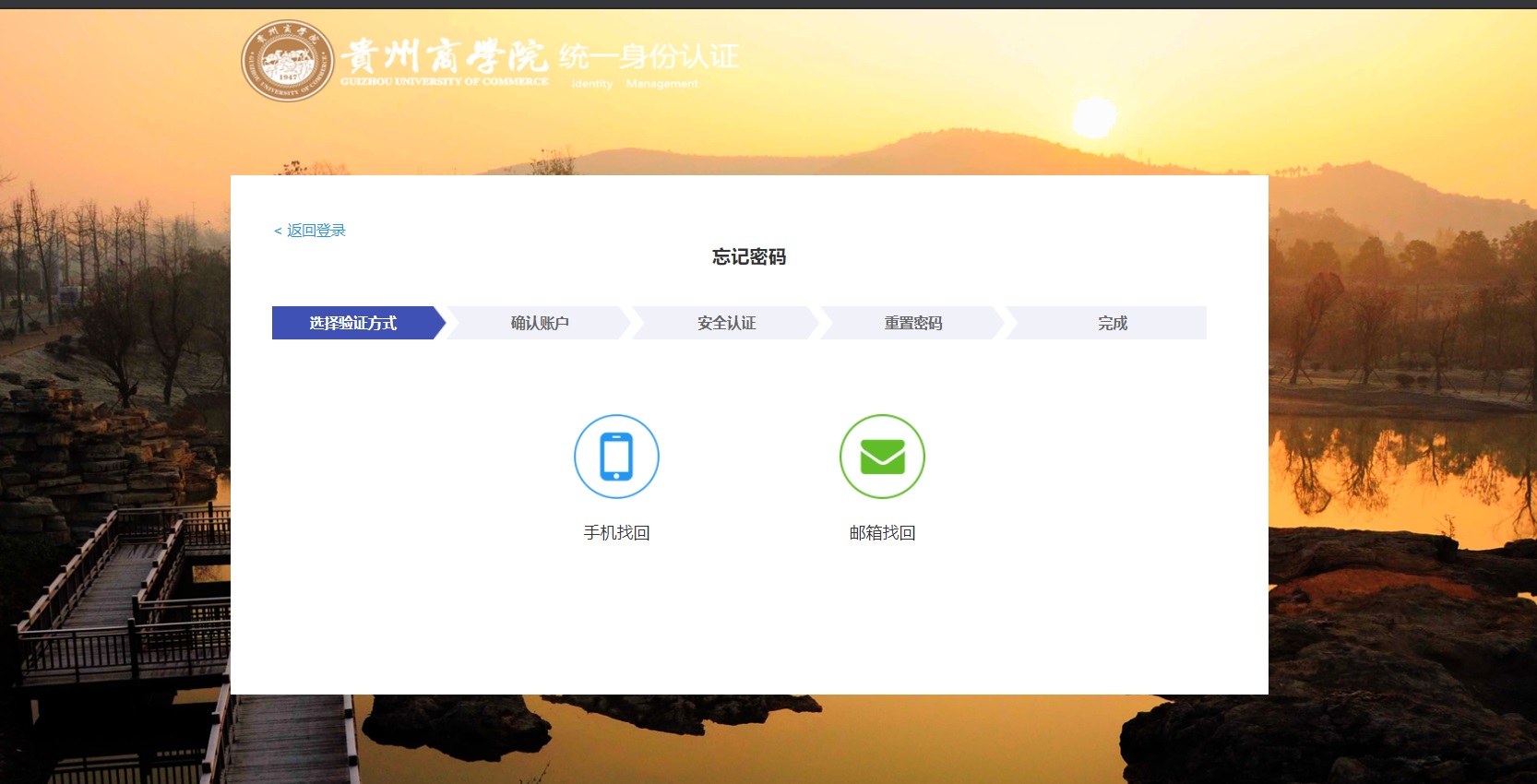Select the 邮箱找回 text label
The width and height of the screenshot is (1537, 784).
[882, 533]
